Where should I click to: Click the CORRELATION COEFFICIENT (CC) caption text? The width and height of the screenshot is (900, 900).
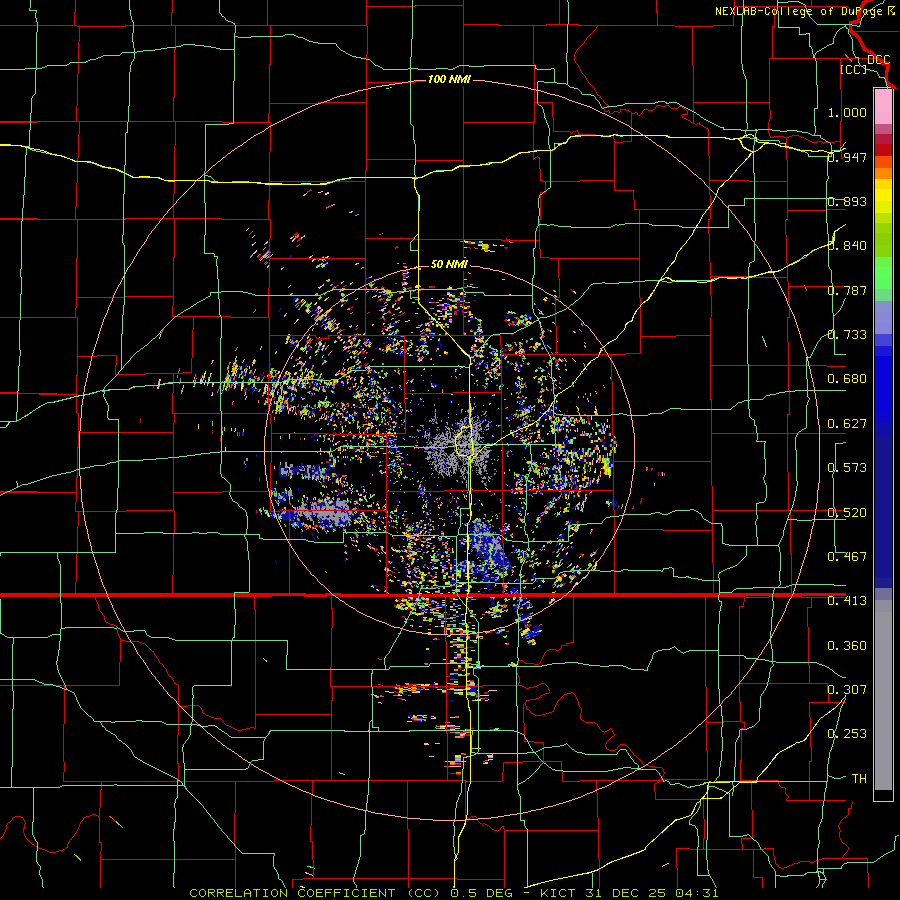click(315, 893)
